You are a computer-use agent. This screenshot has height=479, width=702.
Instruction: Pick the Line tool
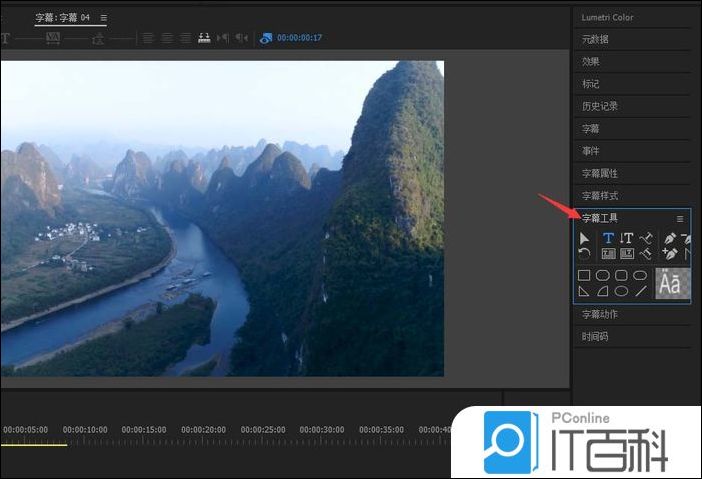click(x=640, y=291)
